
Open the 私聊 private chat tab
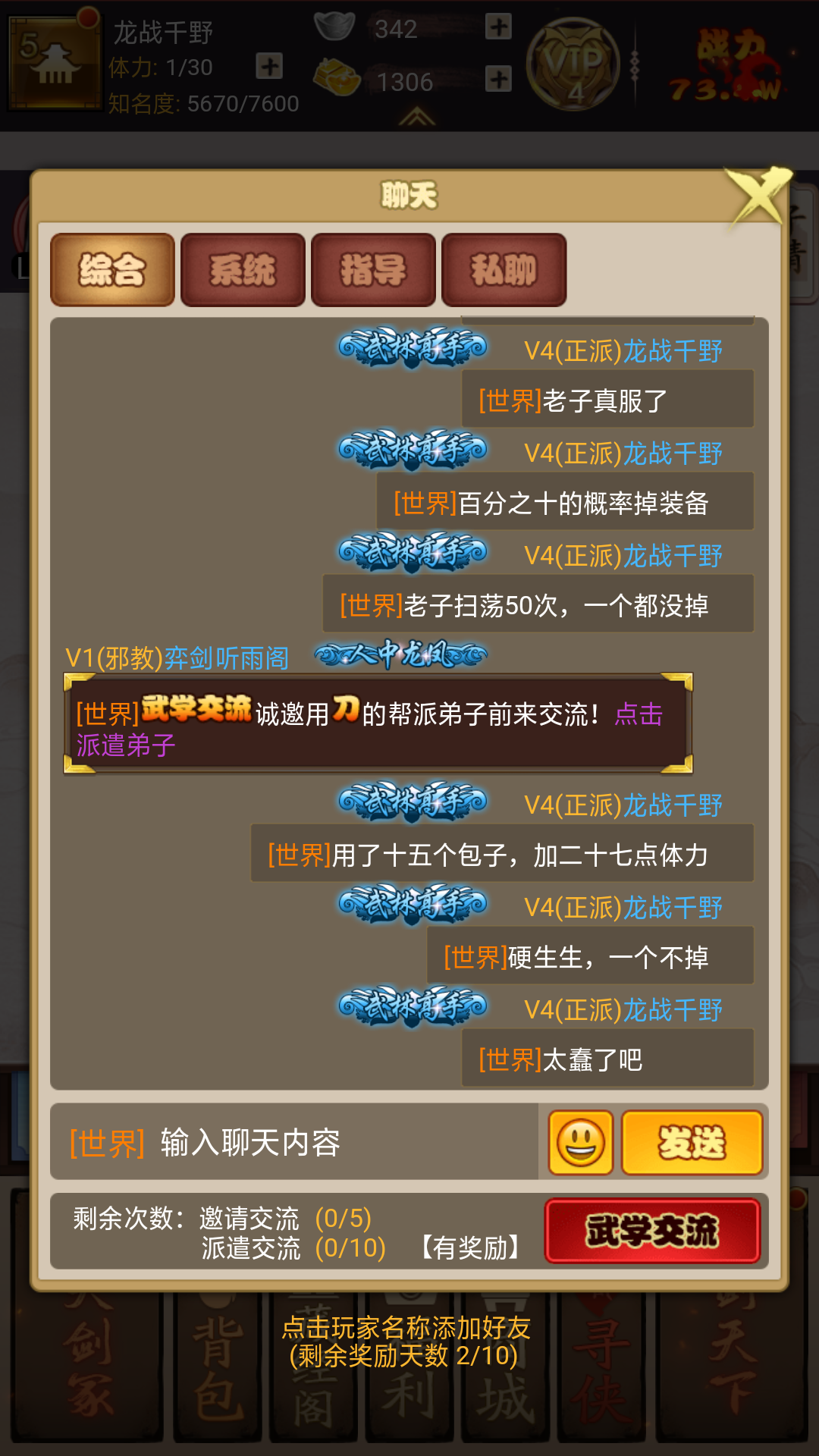[x=504, y=270]
